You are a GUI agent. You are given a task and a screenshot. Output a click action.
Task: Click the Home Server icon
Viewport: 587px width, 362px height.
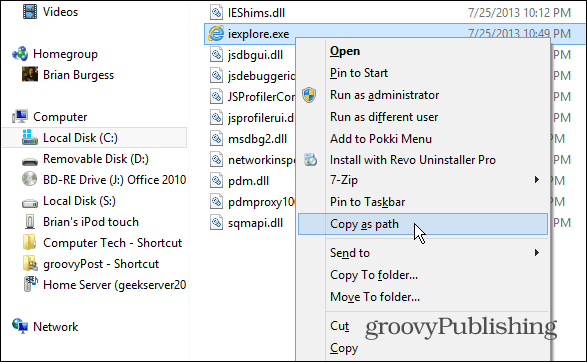tap(30, 284)
